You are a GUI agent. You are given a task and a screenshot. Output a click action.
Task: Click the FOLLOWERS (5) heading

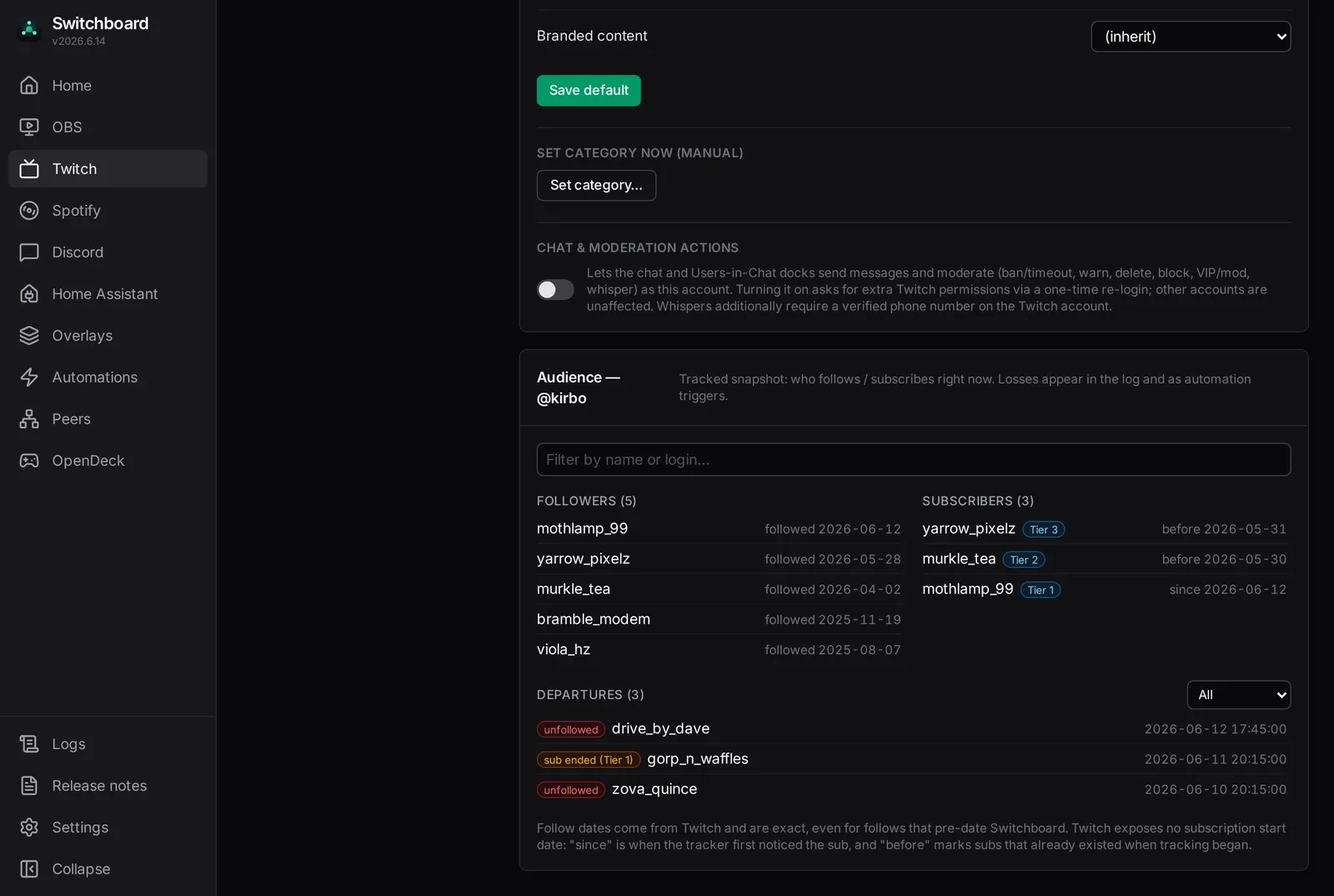tap(586, 500)
